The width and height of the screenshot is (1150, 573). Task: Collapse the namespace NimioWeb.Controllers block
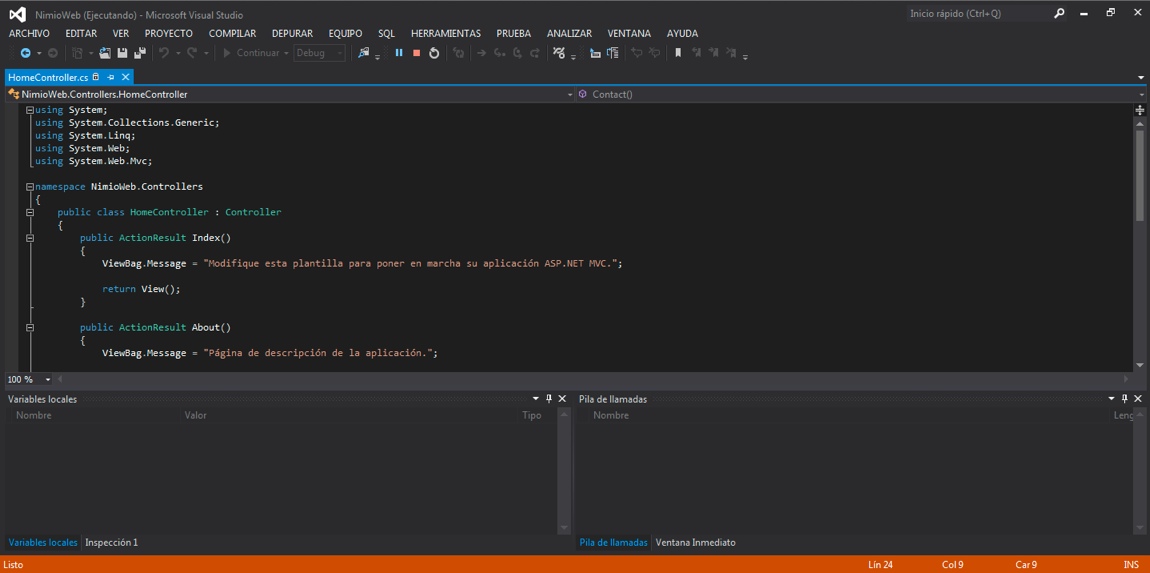(30, 186)
